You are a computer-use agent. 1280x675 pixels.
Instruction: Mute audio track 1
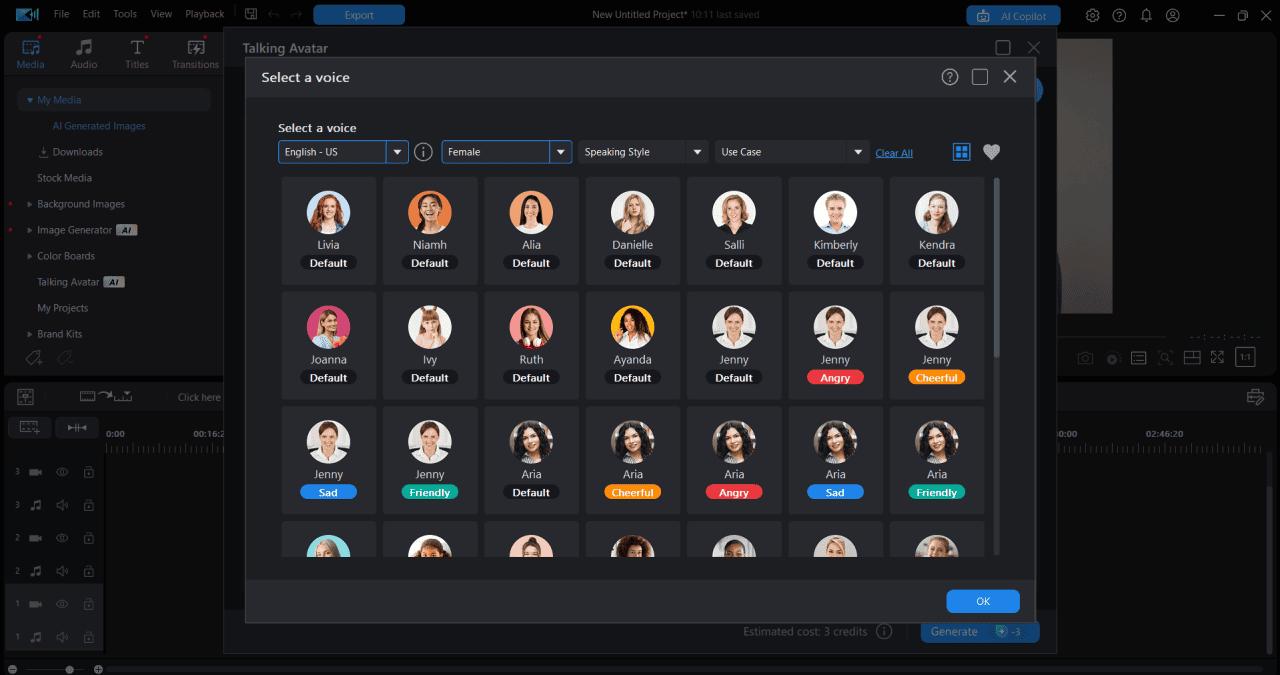coord(62,636)
